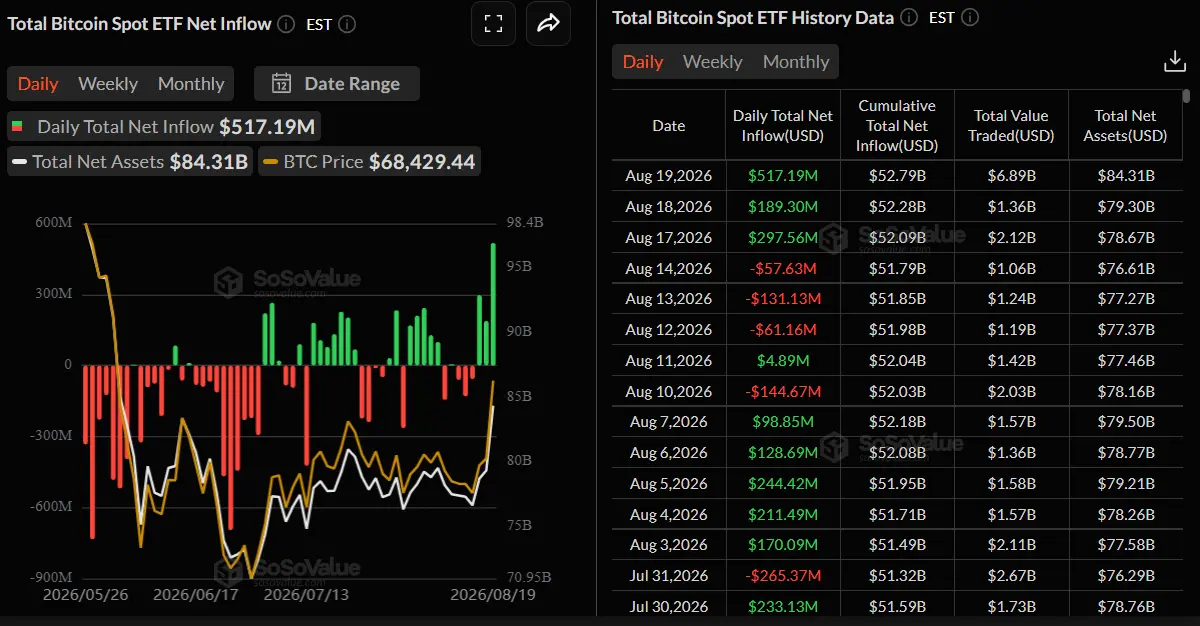Toggle the BTC Price line
Screen dimensions: 1200x626
369,161
